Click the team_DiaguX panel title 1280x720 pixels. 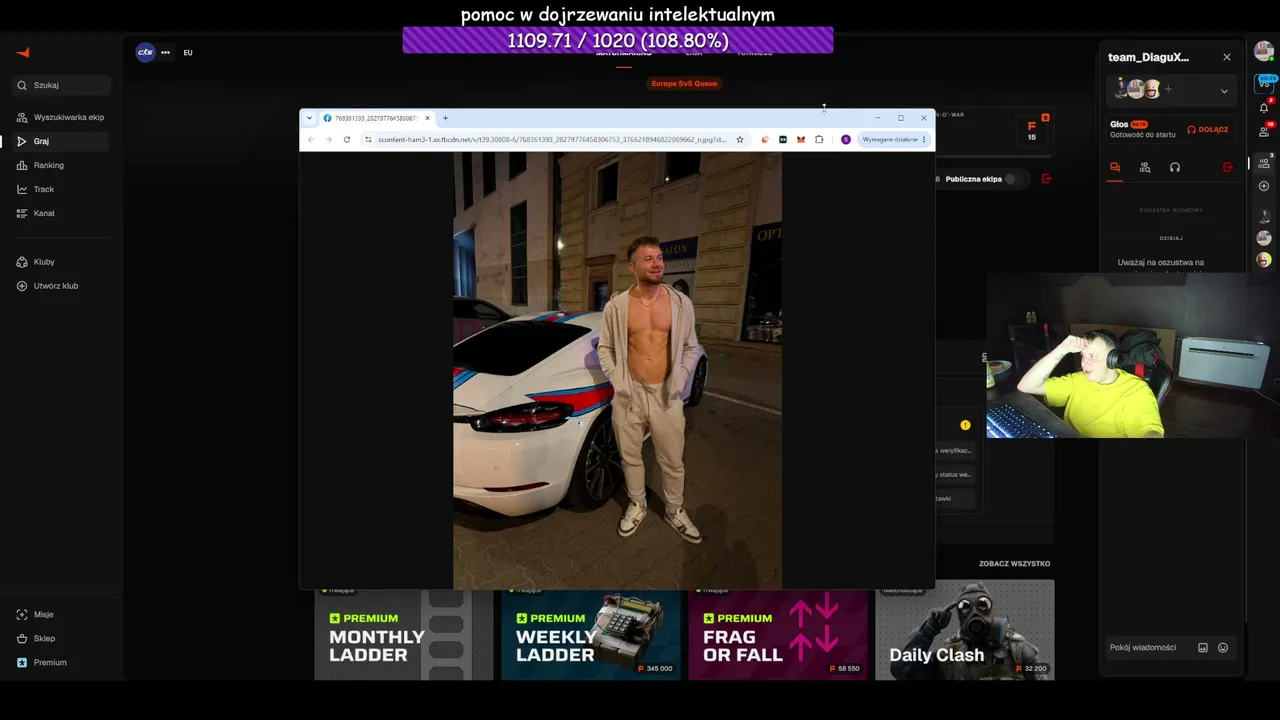[1148, 57]
